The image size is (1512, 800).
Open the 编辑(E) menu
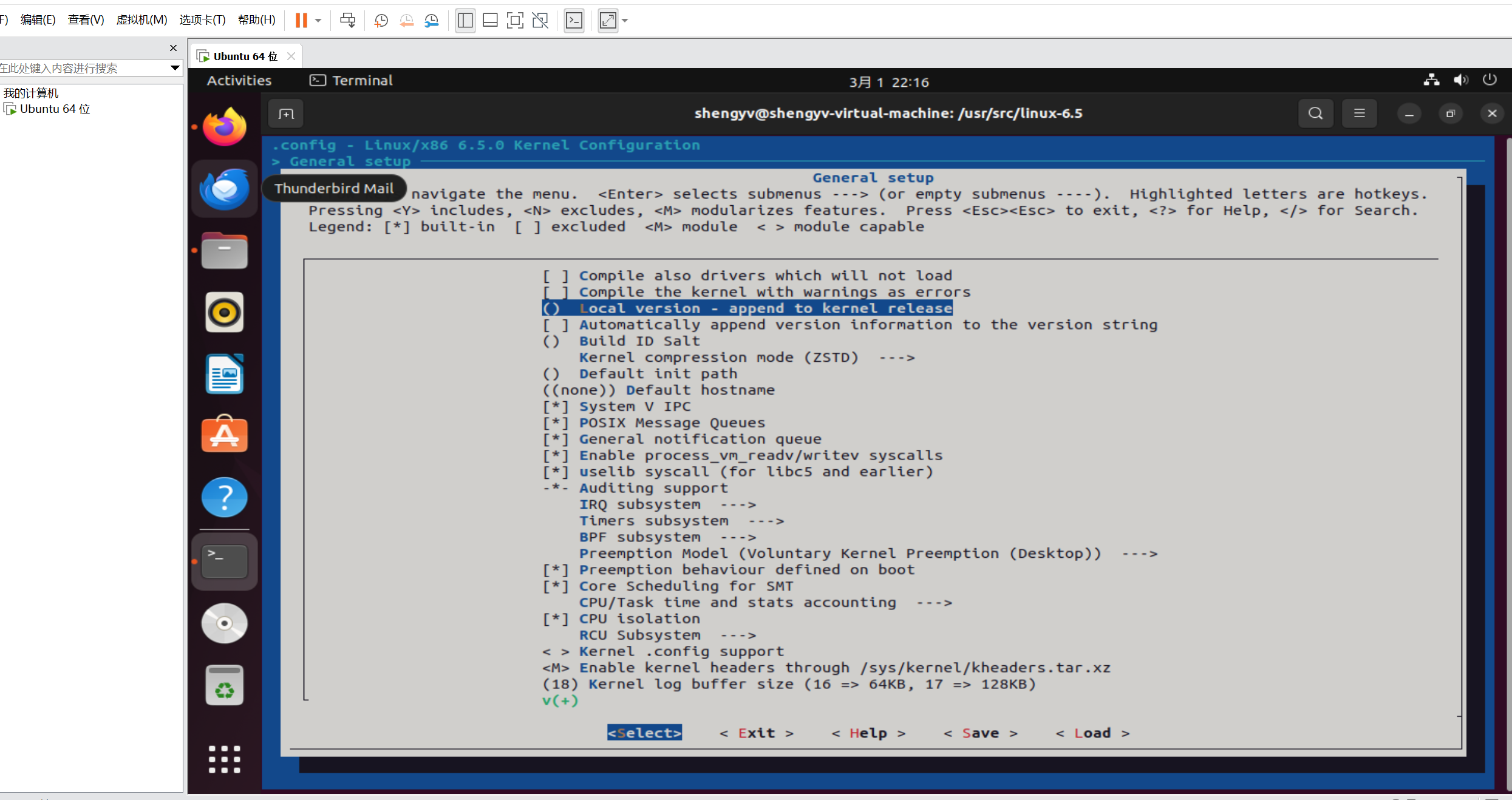(38, 20)
